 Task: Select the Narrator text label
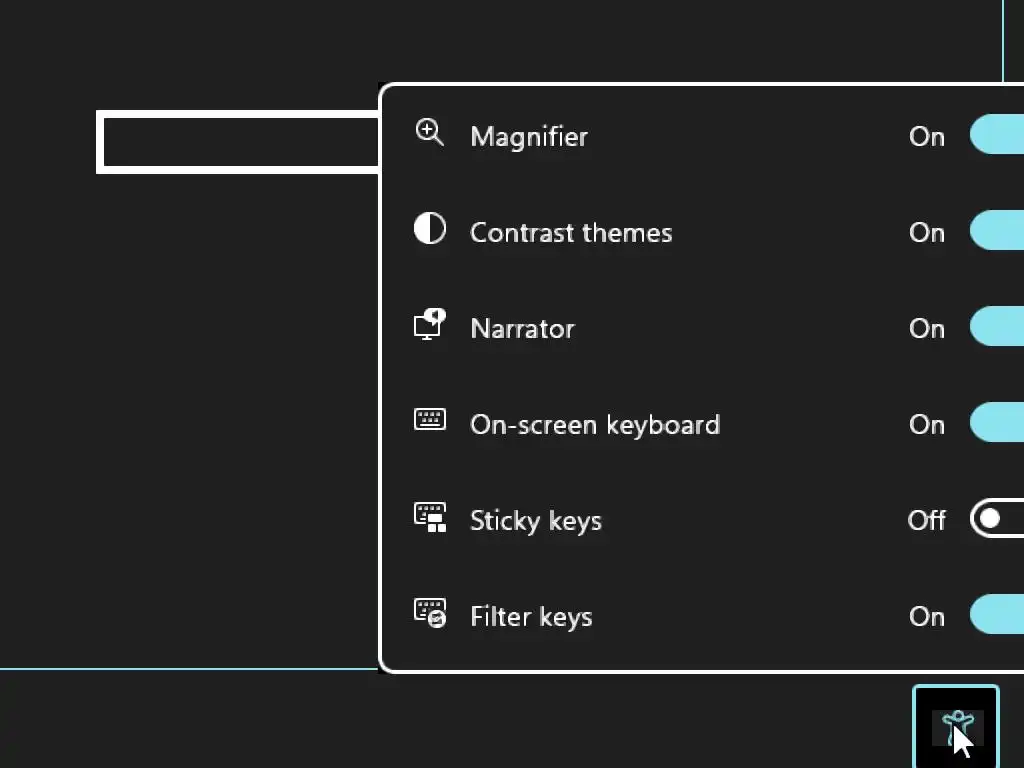522,328
